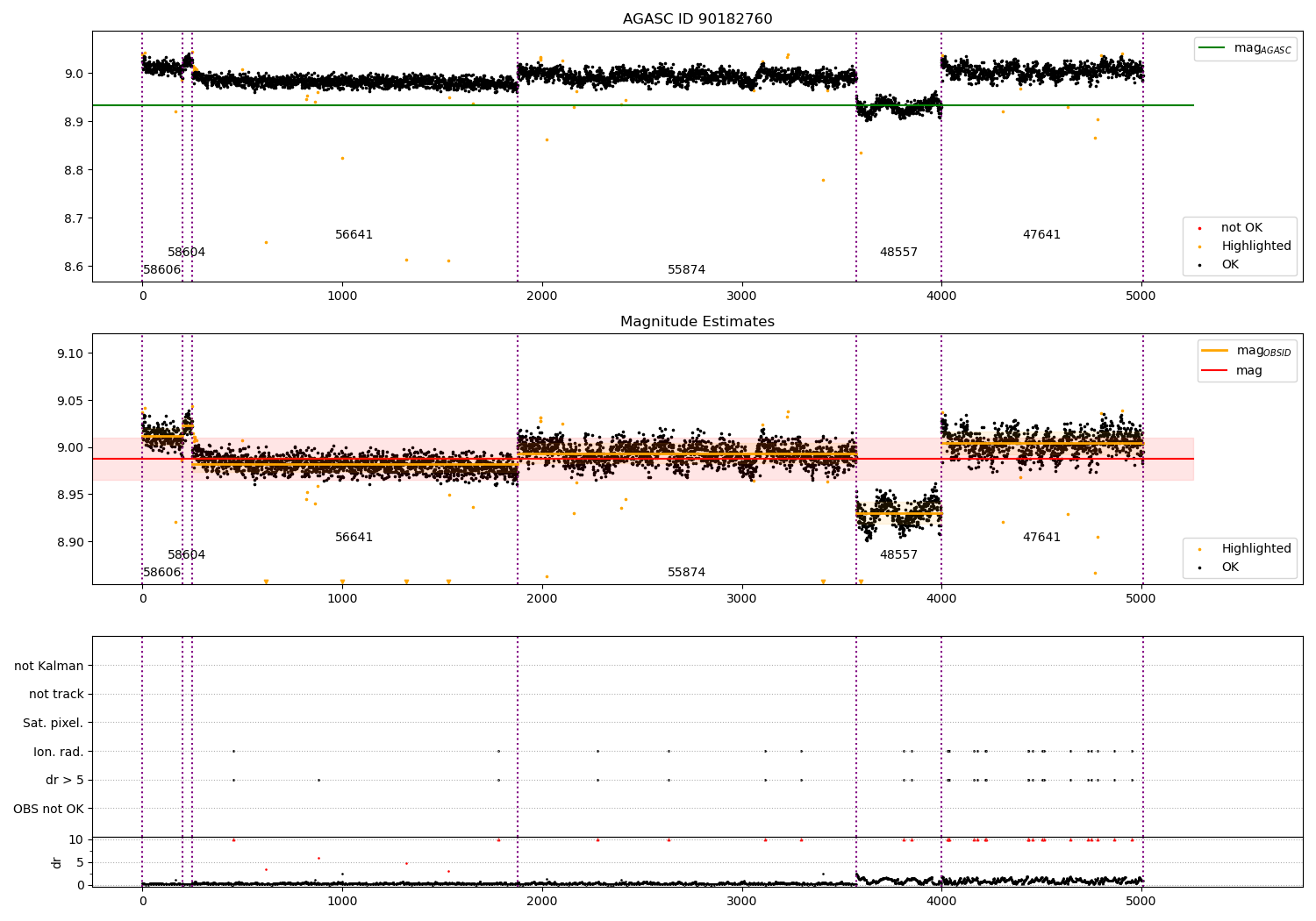Click obsid label 48557 in top plot
Image resolution: width=1316 pixels, height=921 pixels.
898,253
